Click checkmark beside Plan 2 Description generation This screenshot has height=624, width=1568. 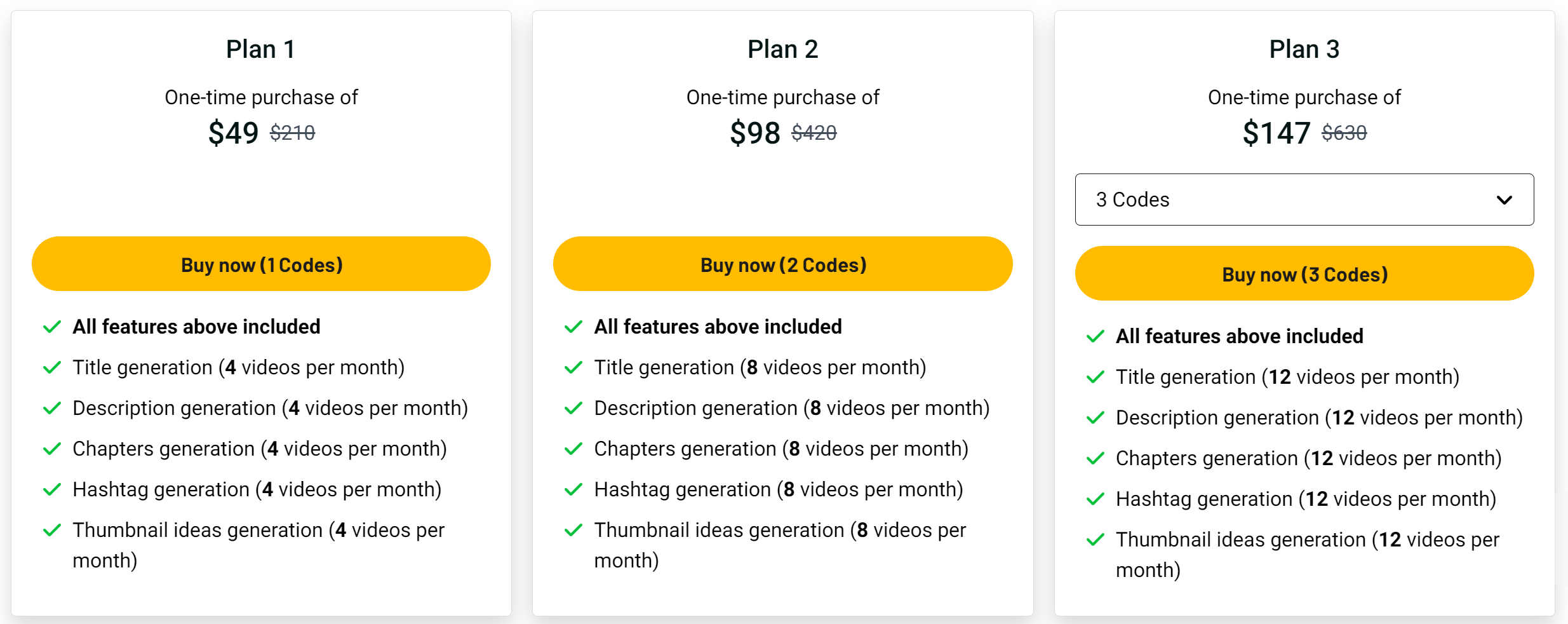coord(573,409)
